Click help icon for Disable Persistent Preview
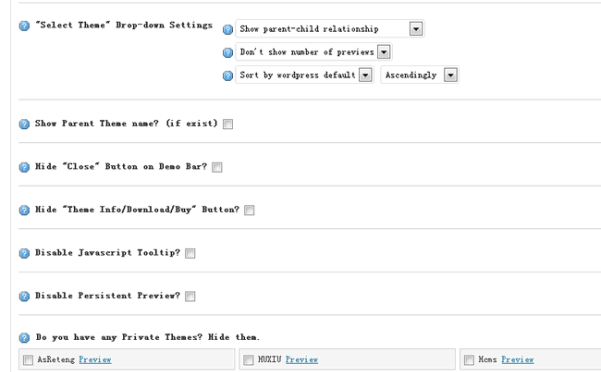Screen dimensions: 601x372 pos(24,296)
